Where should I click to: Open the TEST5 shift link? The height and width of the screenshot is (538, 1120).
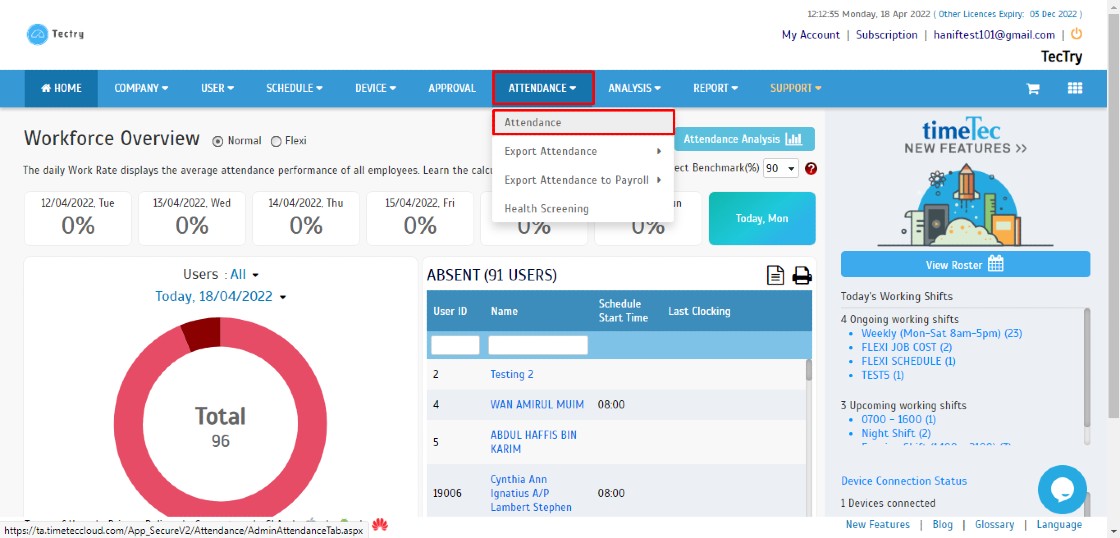pyautogui.click(x=882, y=375)
